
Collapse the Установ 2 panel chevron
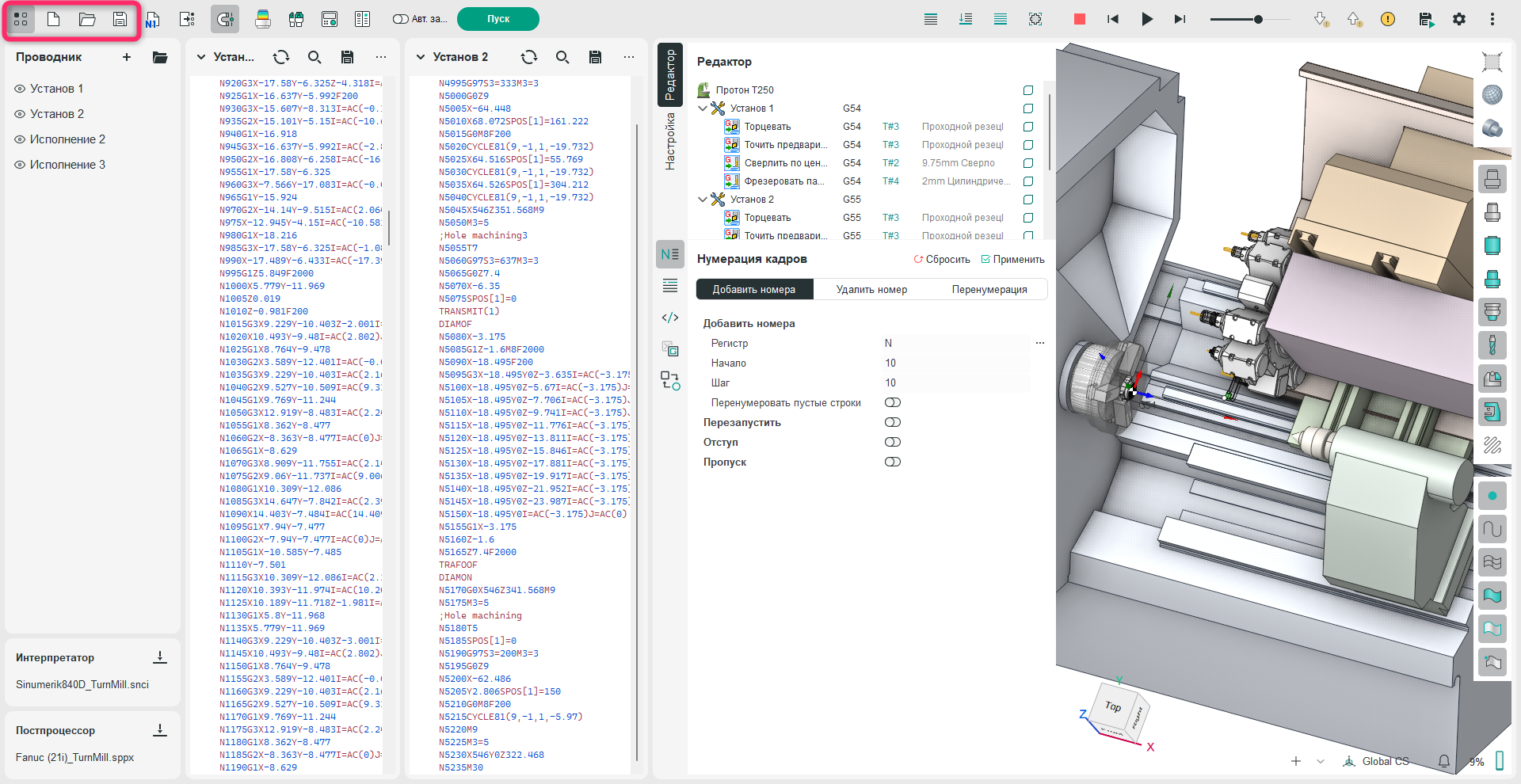(421, 57)
